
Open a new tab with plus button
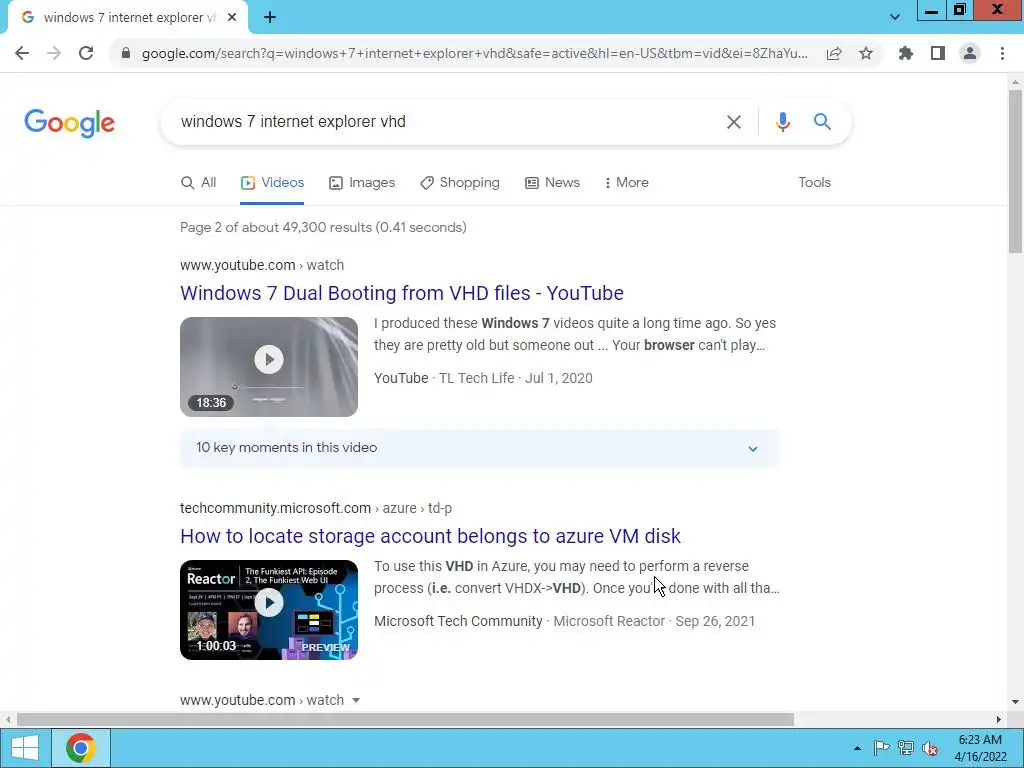tap(270, 18)
